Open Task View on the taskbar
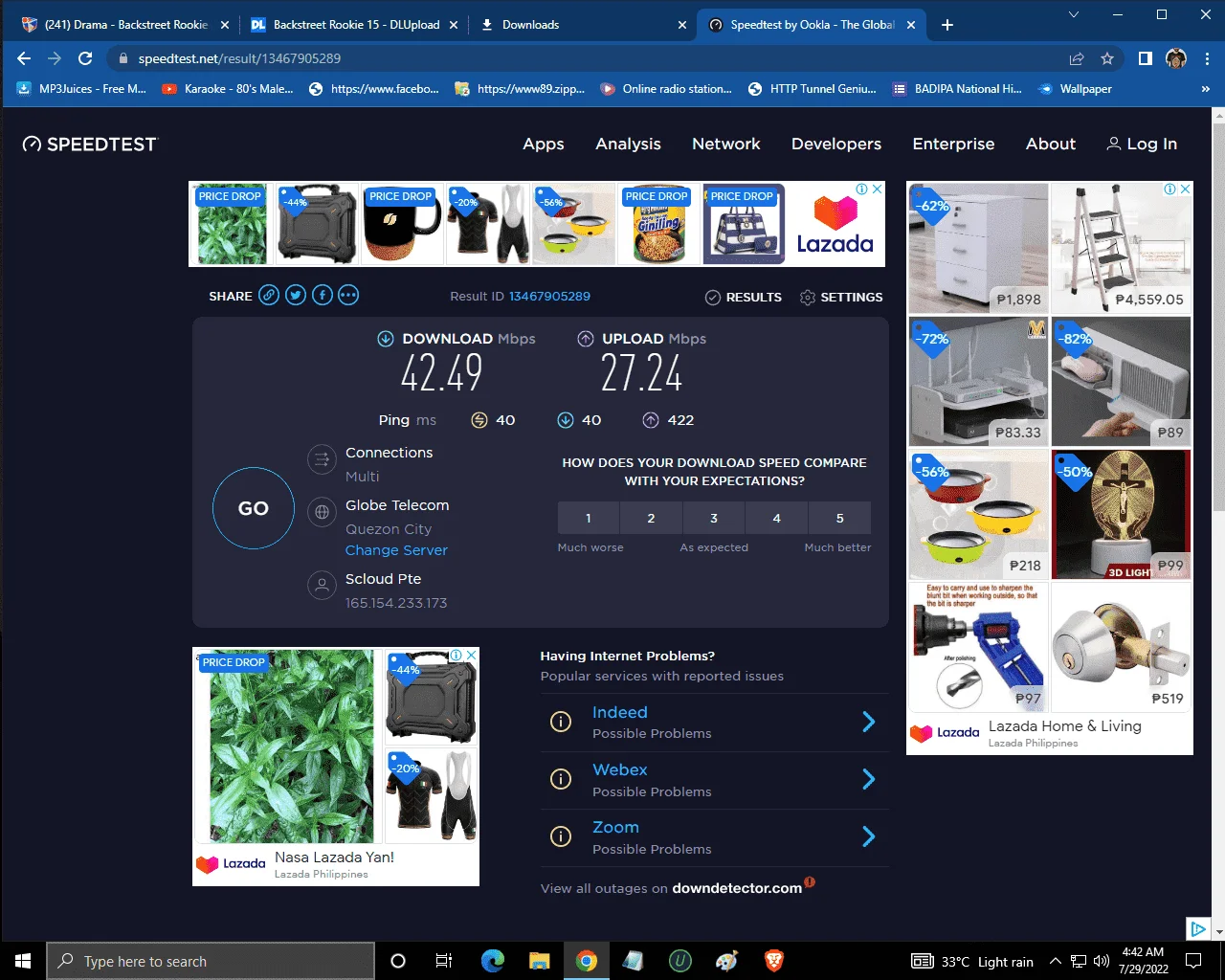 (444, 961)
